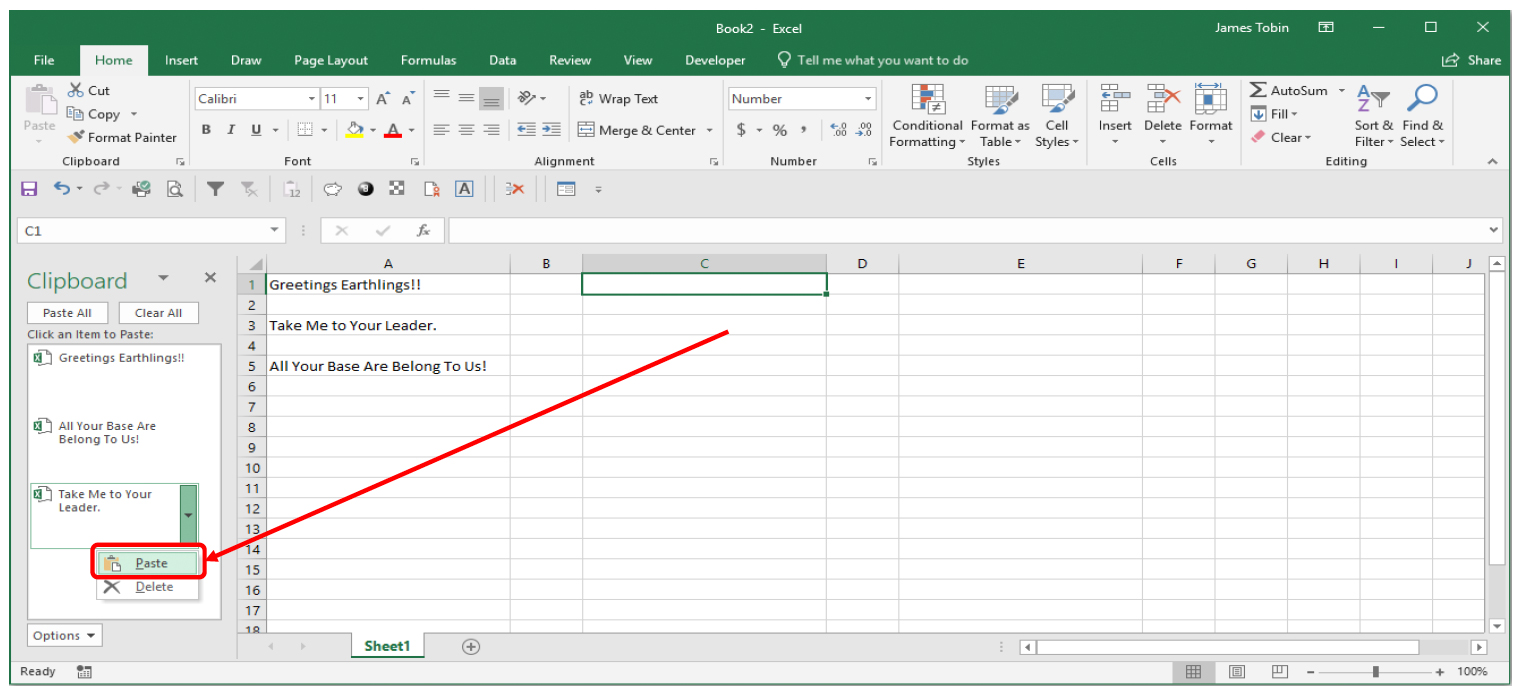Apply the Fill Color bucket
The width and height of the screenshot is (1522, 699).
[354, 130]
